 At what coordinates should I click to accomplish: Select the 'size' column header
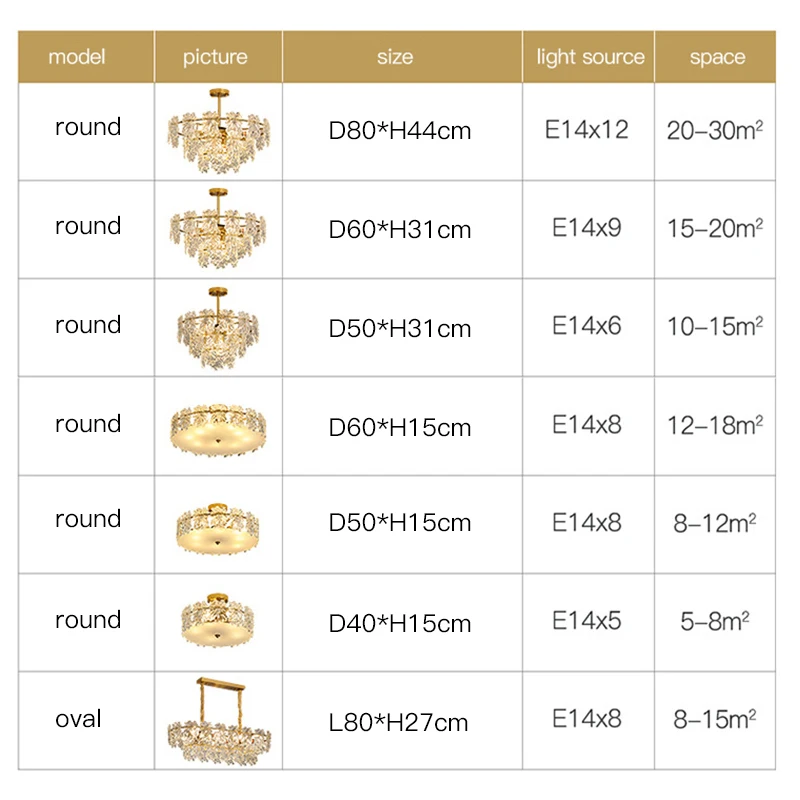(x=395, y=57)
